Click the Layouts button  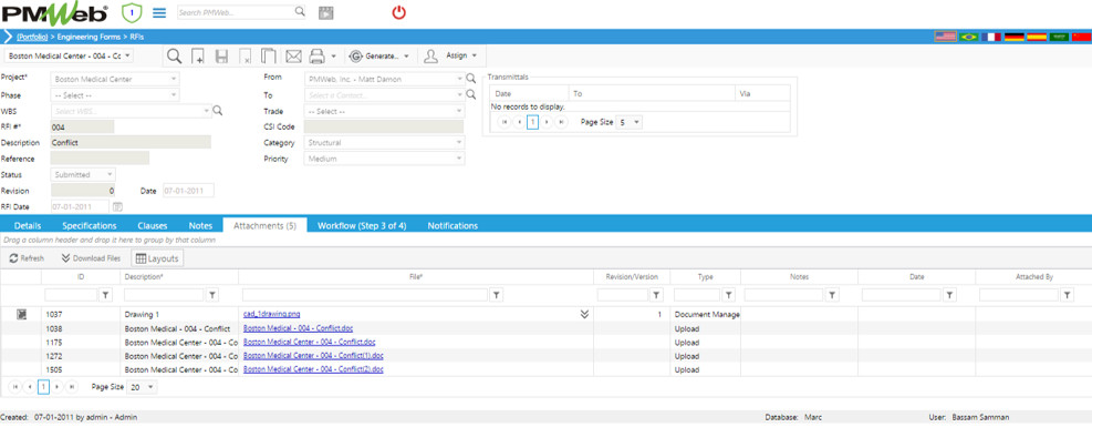point(157,258)
